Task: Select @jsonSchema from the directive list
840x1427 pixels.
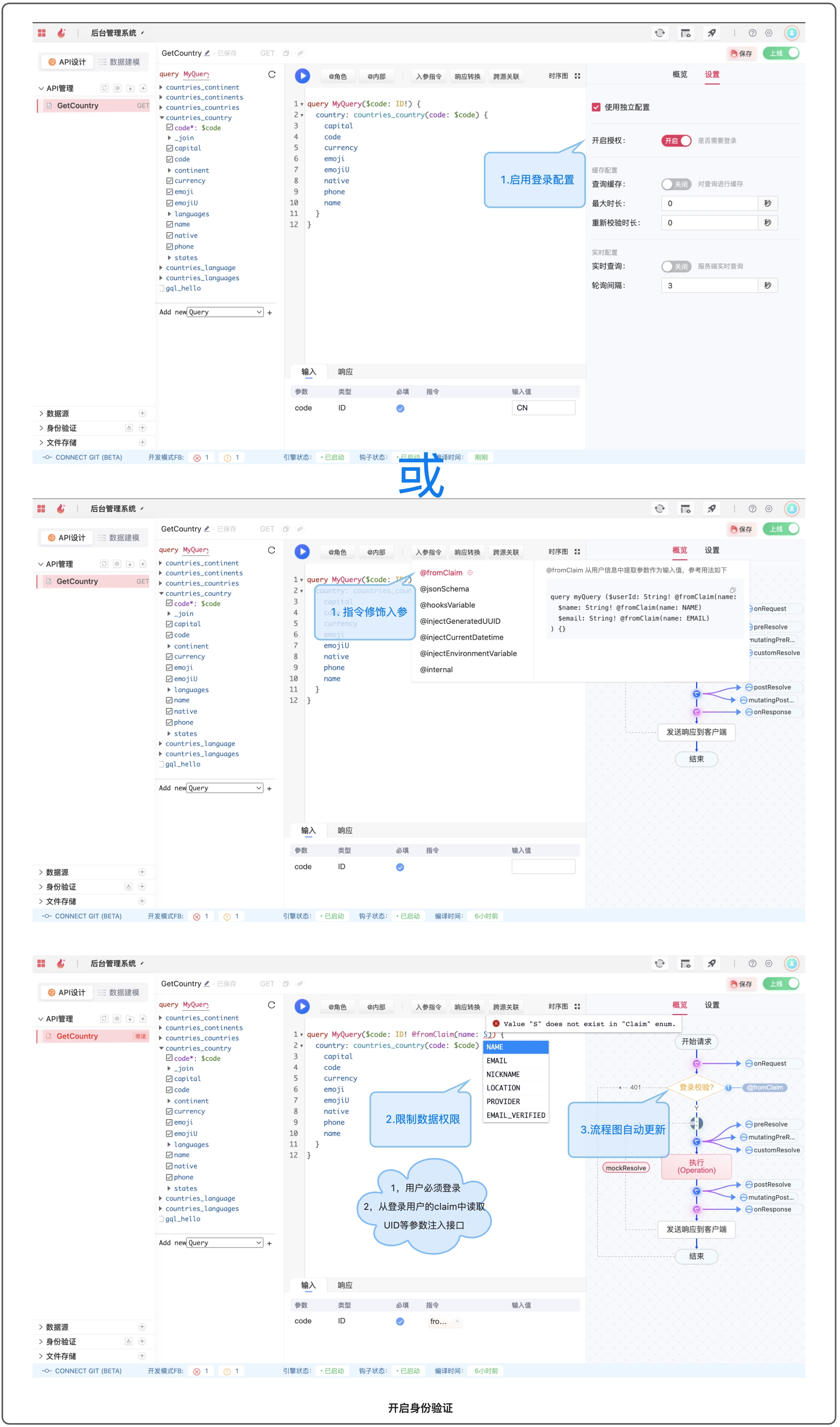Action: (444, 589)
